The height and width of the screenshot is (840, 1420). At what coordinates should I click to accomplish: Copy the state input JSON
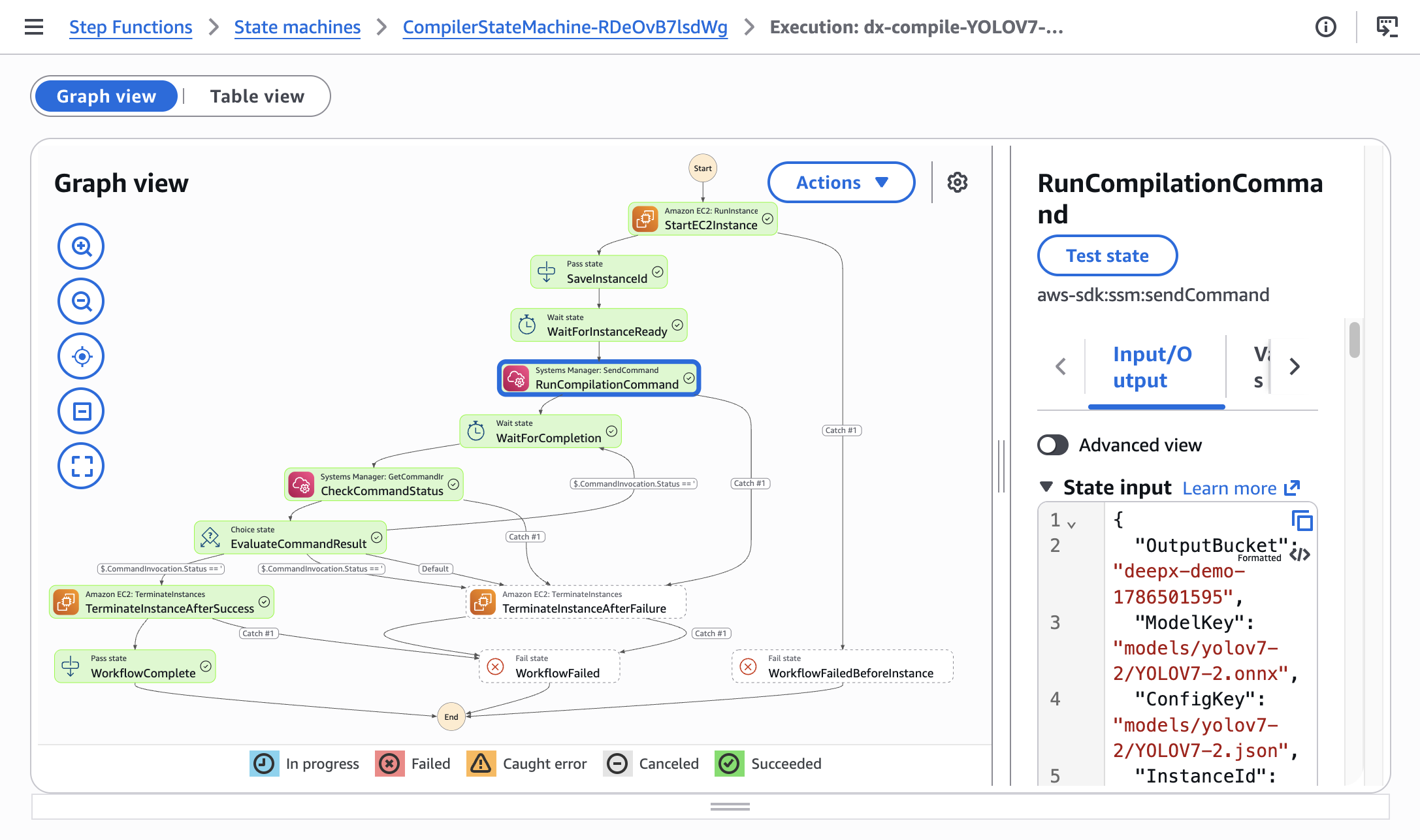[1302, 521]
